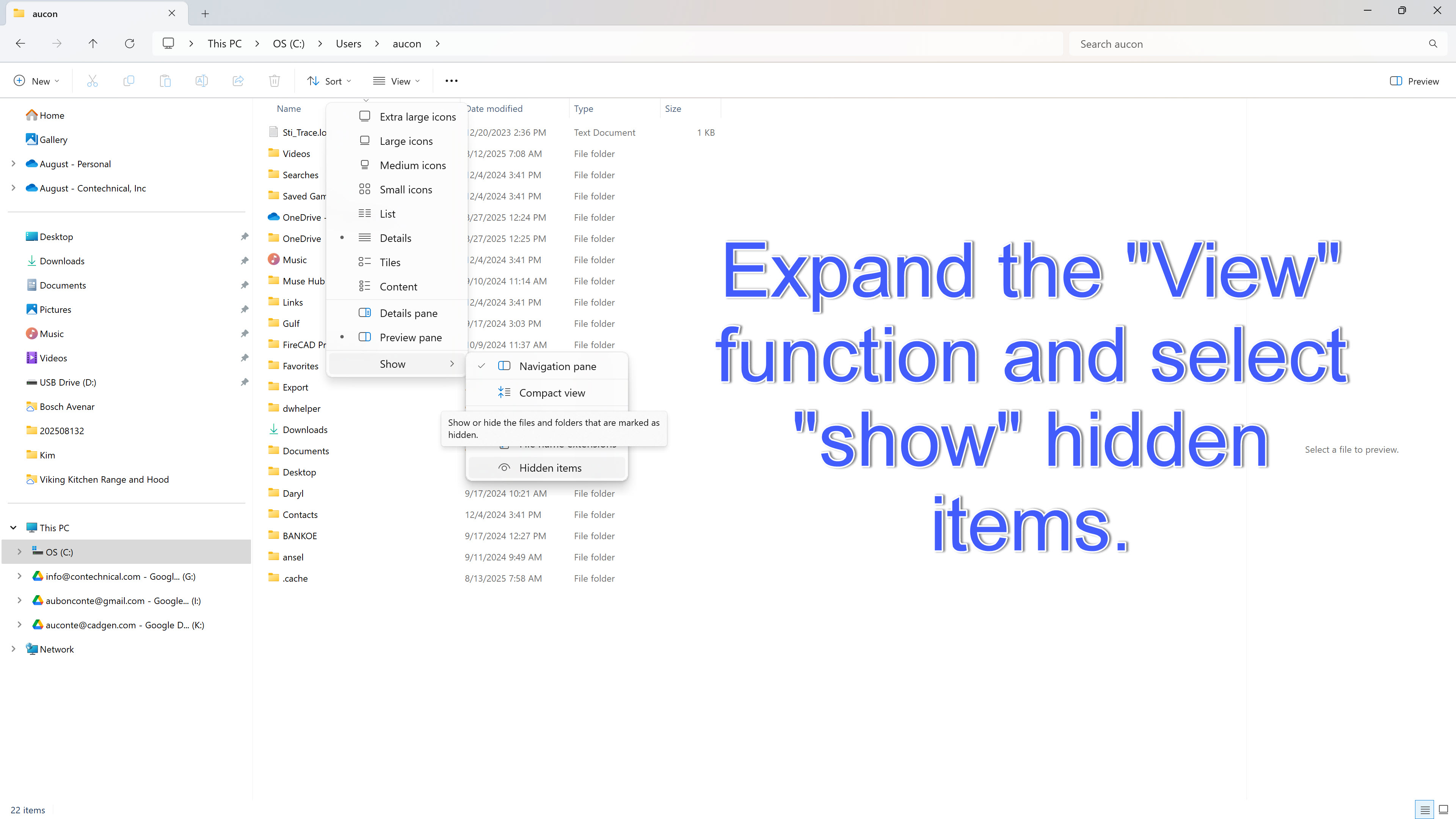This screenshot has width=1456, height=819.
Task: Click the Rename icon in toolbar
Action: (x=201, y=81)
